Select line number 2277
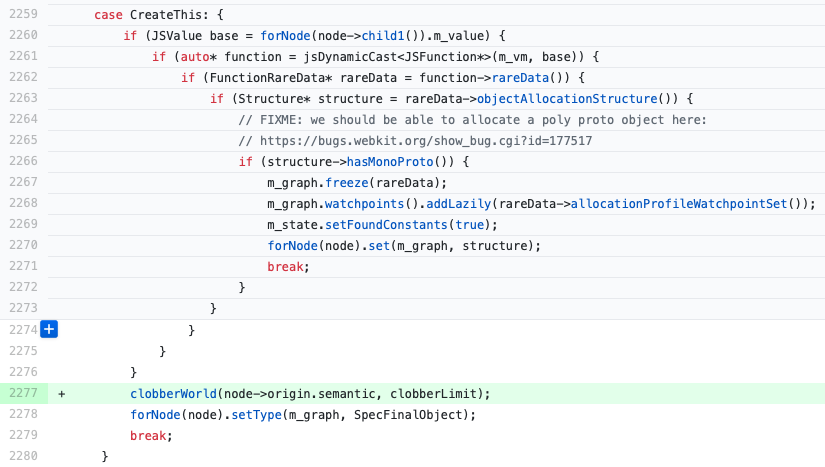This screenshot has width=825, height=467. pos(25,393)
